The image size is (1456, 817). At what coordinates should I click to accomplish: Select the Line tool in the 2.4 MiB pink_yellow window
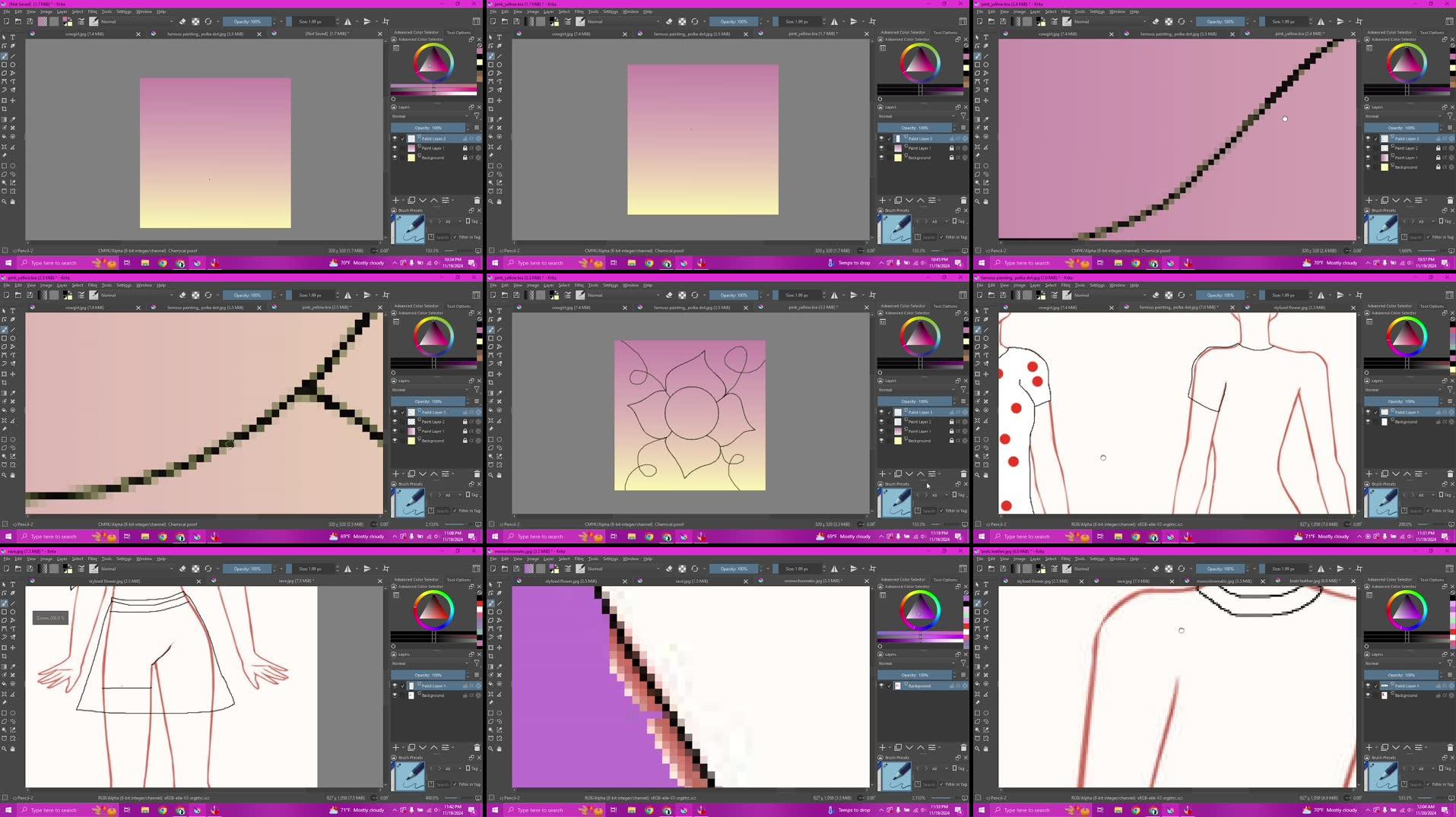pos(986,56)
